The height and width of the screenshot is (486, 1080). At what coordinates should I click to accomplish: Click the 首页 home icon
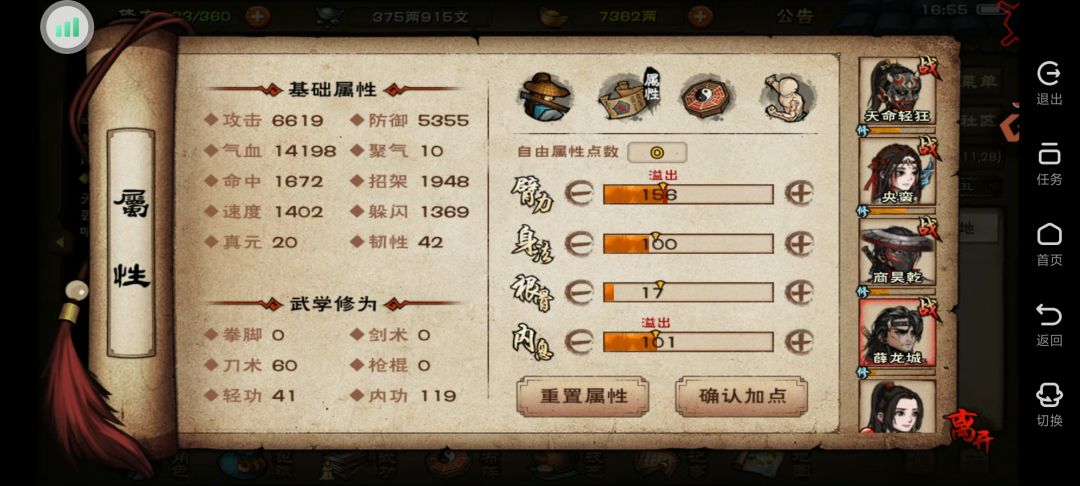click(x=1049, y=244)
